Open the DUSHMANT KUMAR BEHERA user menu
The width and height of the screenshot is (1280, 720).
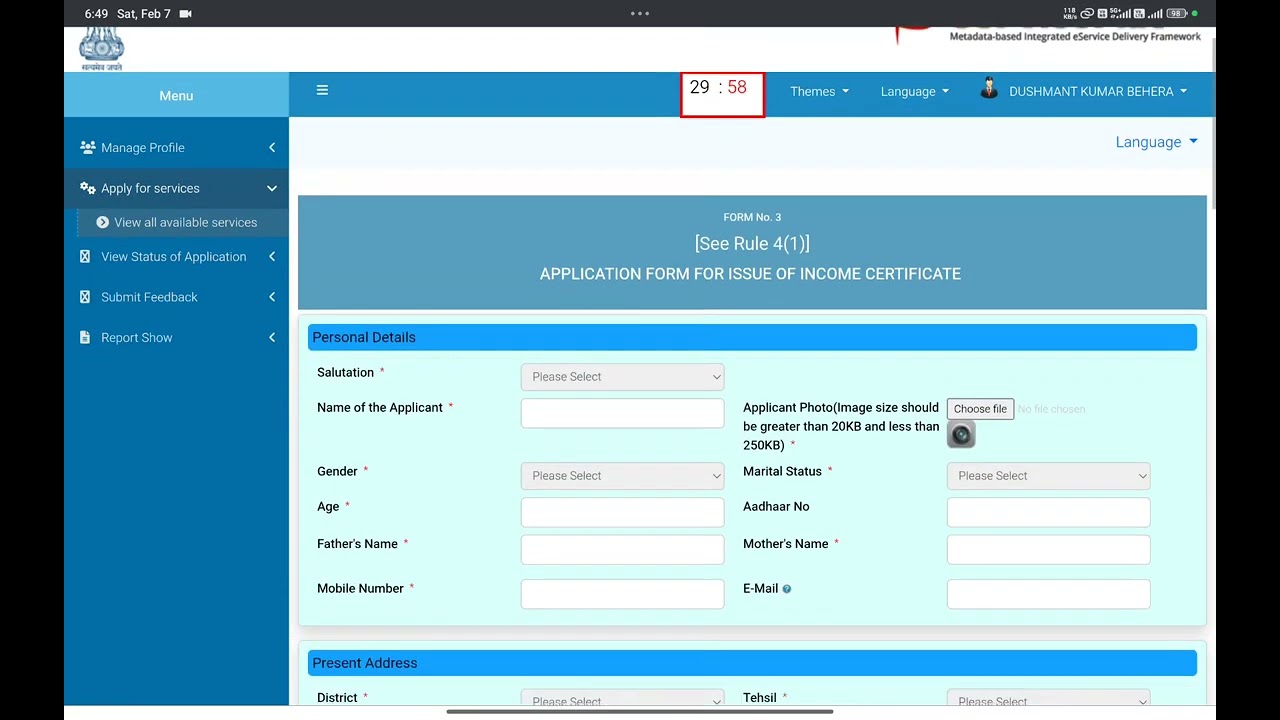point(1097,91)
